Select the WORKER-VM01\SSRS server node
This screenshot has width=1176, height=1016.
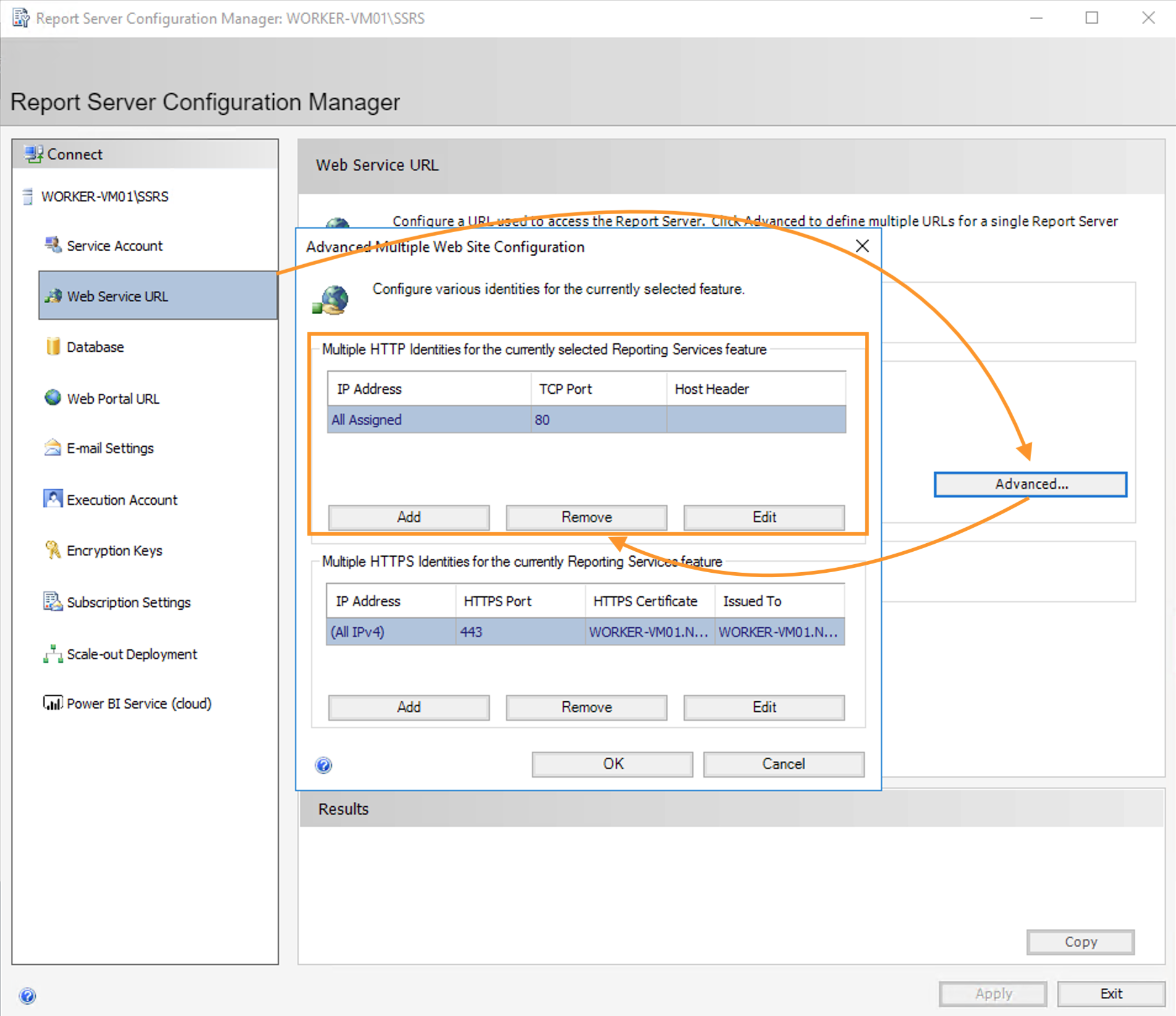click(x=104, y=196)
